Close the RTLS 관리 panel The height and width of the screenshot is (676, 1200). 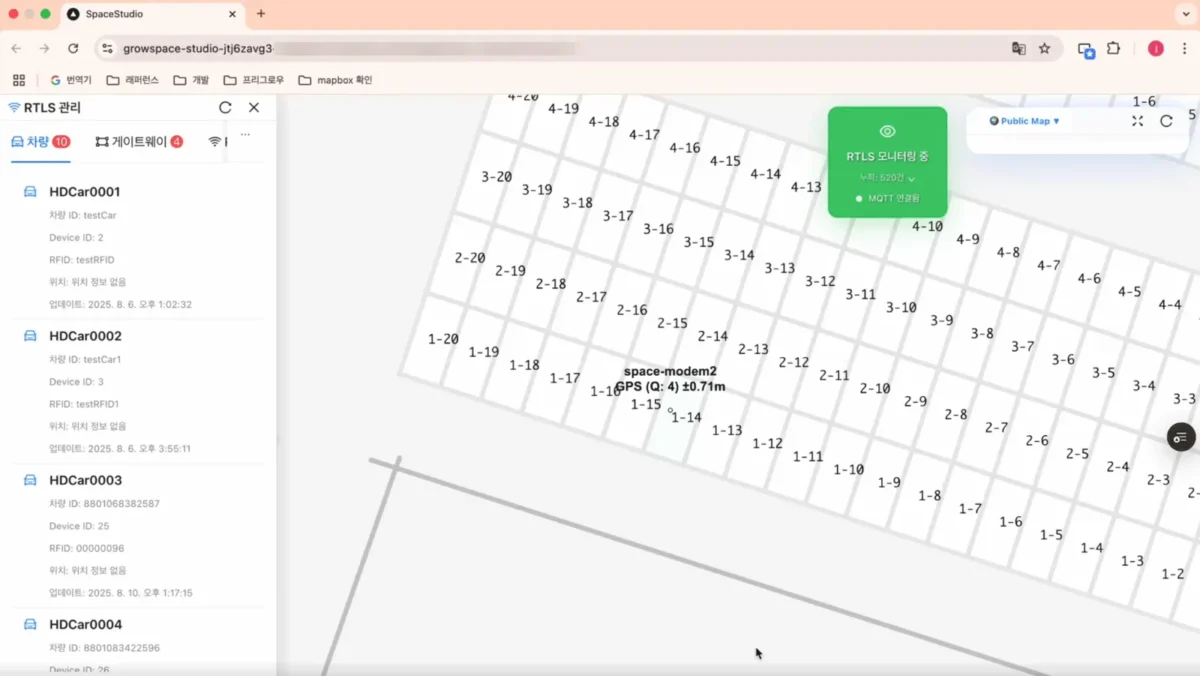coord(254,108)
